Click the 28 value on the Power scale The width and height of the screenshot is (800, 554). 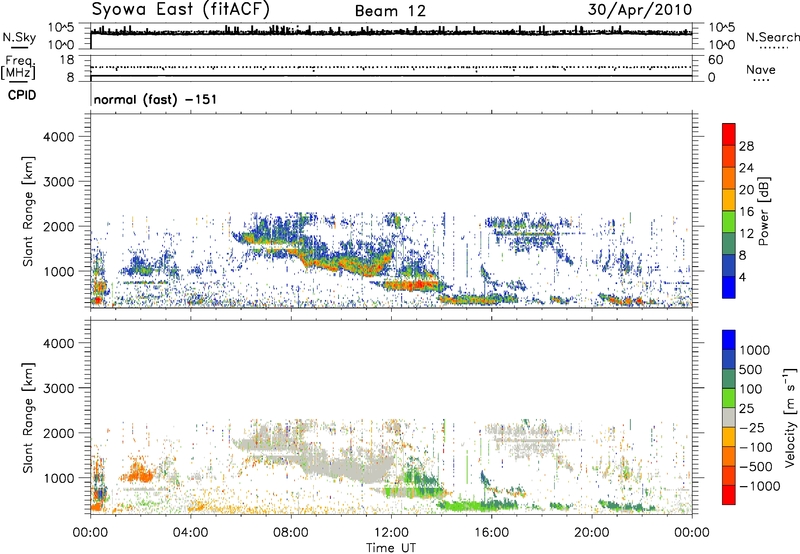click(x=746, y=146)
